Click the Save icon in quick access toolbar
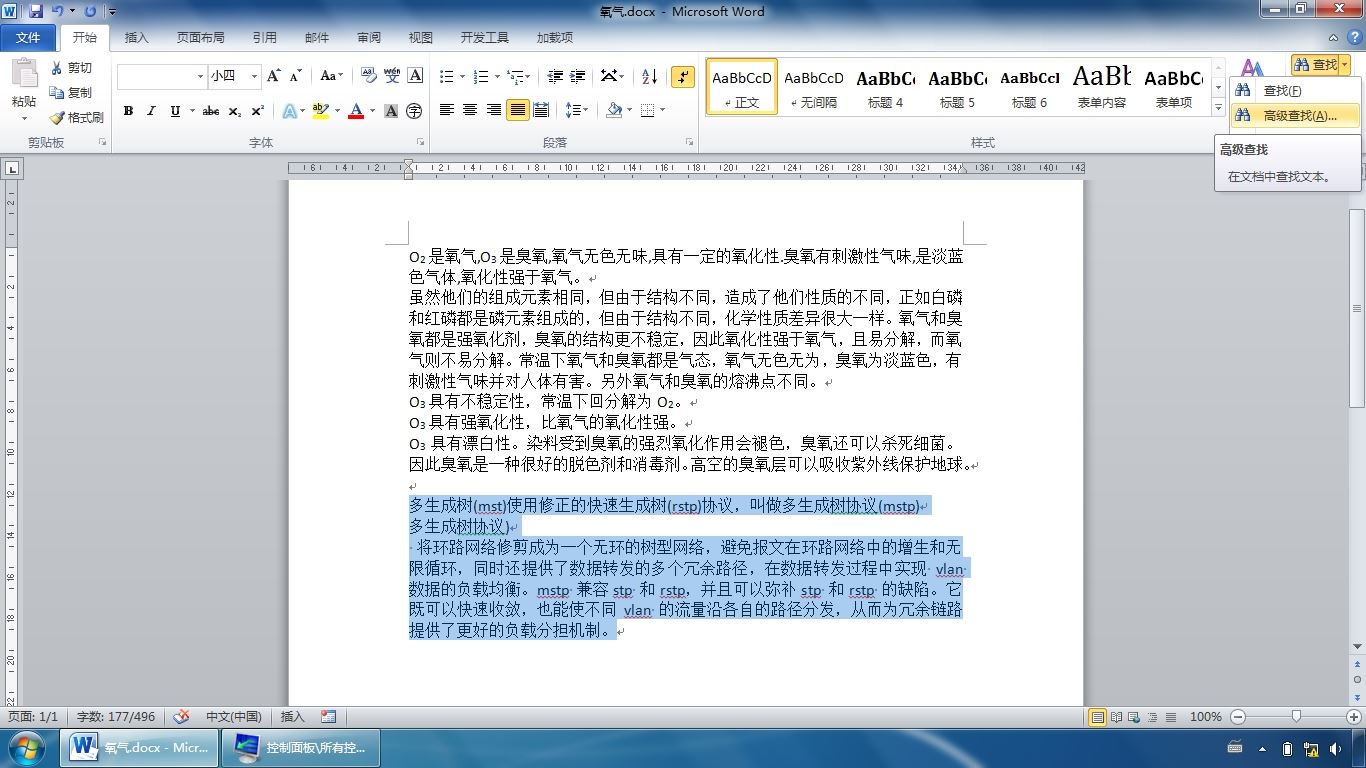 pos(36,11)
